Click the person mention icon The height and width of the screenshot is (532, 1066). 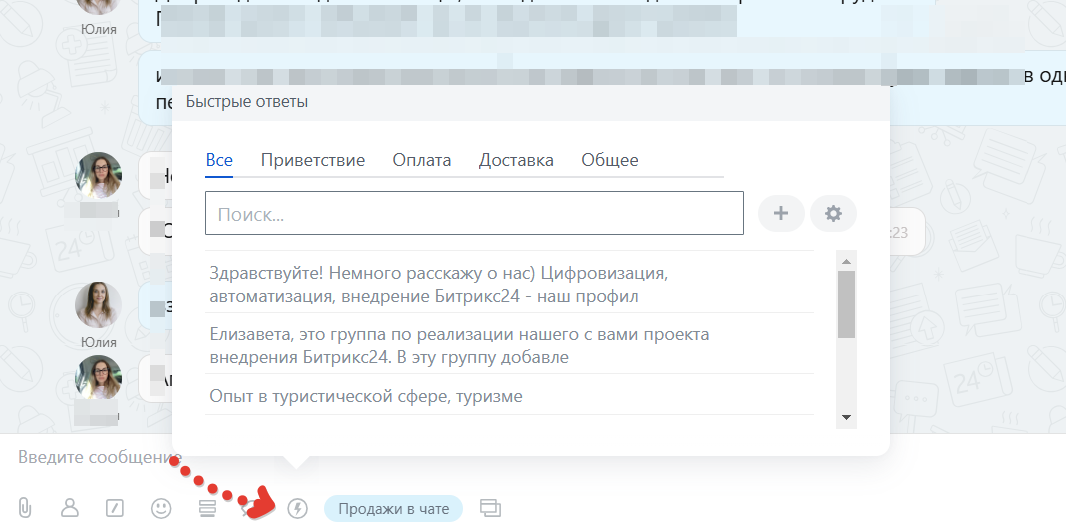pyautogui.click(x=70, y=508)
